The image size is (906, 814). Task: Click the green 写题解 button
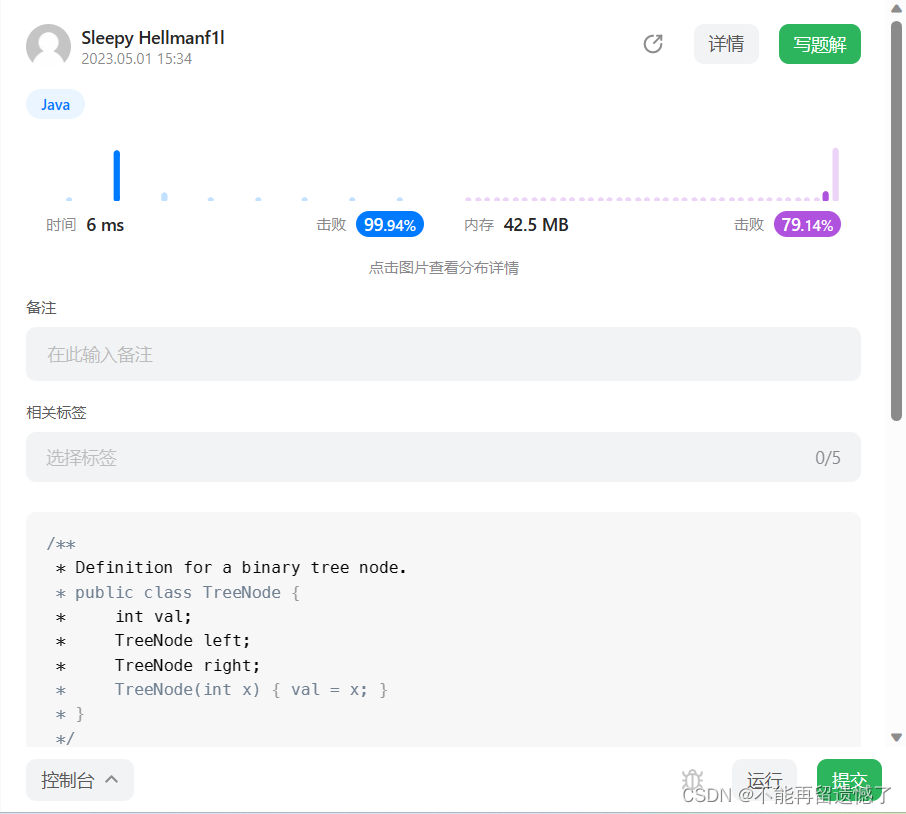pos(819,44)
